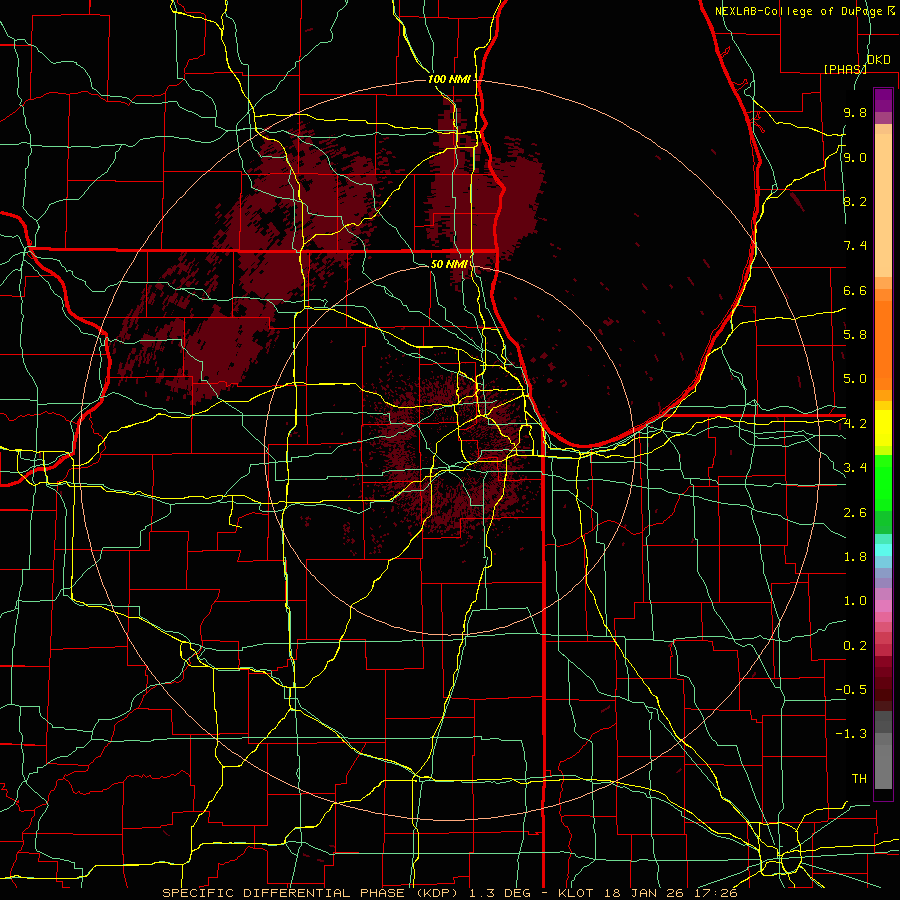Select the purple top segment of color scale
The image size is (900, 900).
tap(883, 100)
